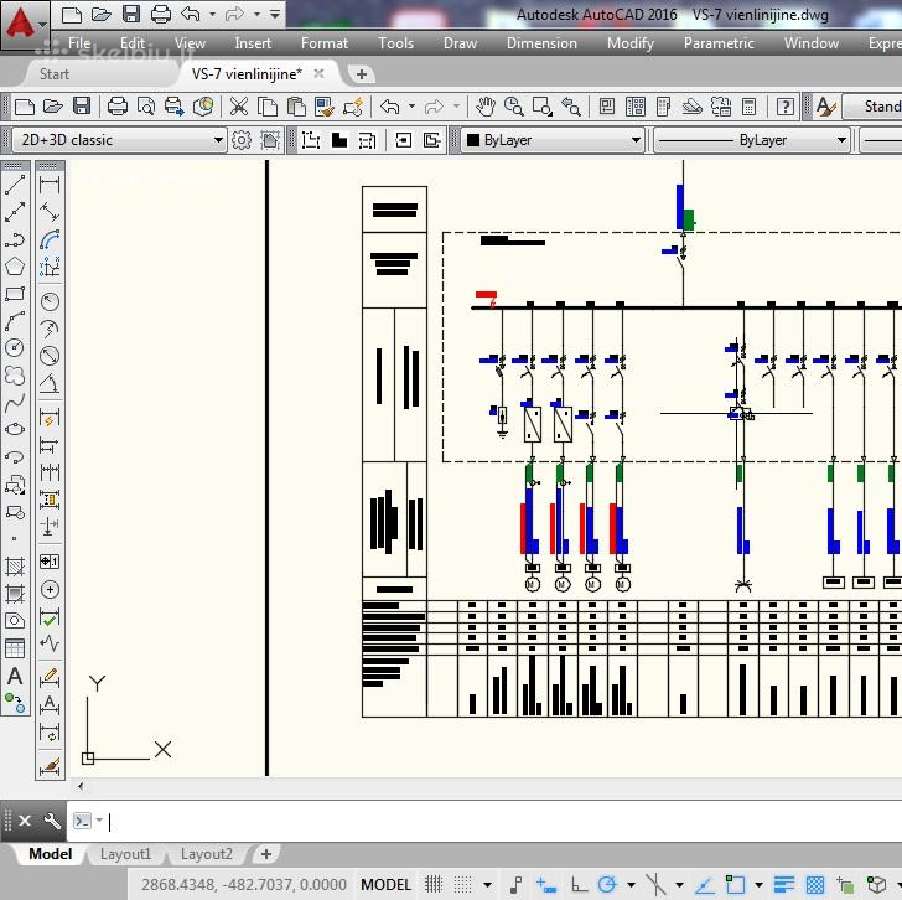
Task: Select the Polygon draw tool
Action: (x=15, y=266)
